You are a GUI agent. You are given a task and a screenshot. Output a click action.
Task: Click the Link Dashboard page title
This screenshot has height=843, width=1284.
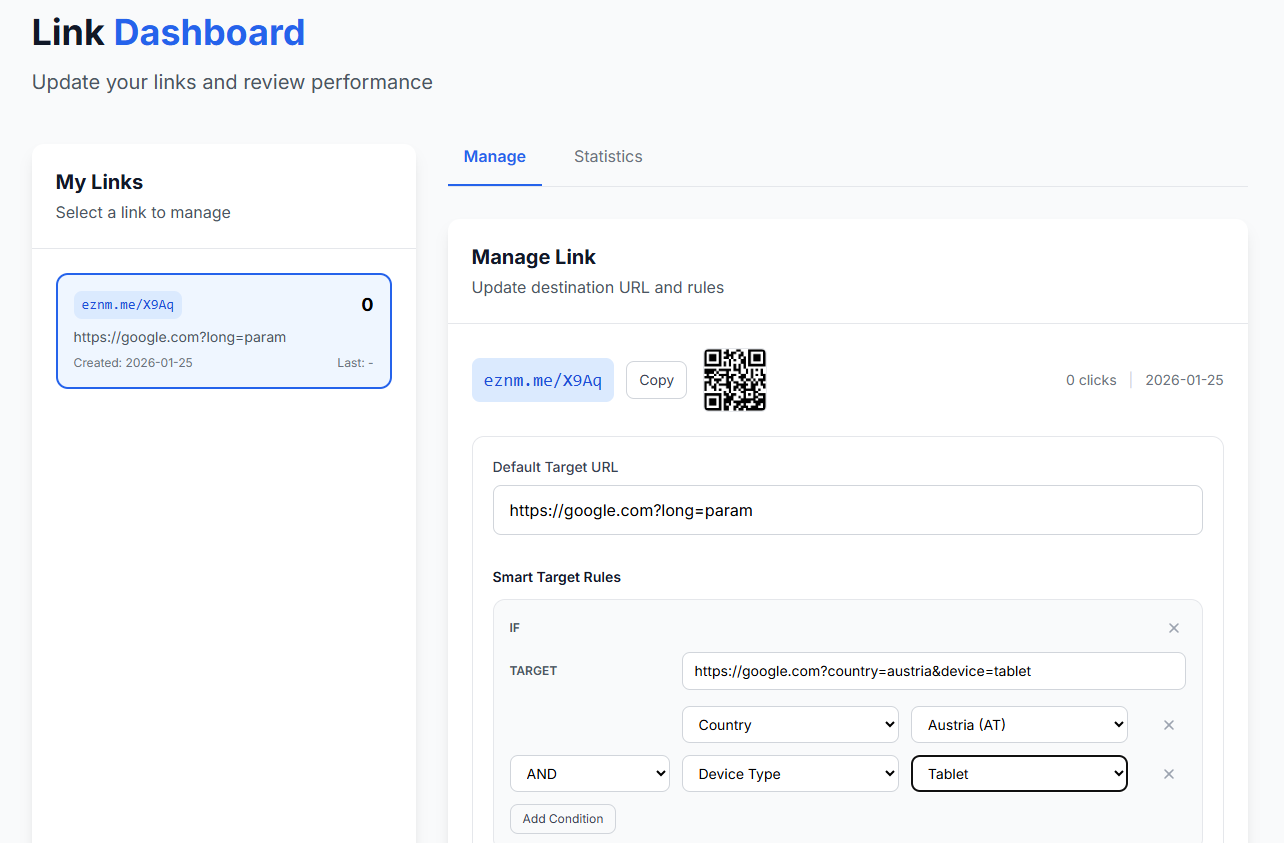click(168, 33)
